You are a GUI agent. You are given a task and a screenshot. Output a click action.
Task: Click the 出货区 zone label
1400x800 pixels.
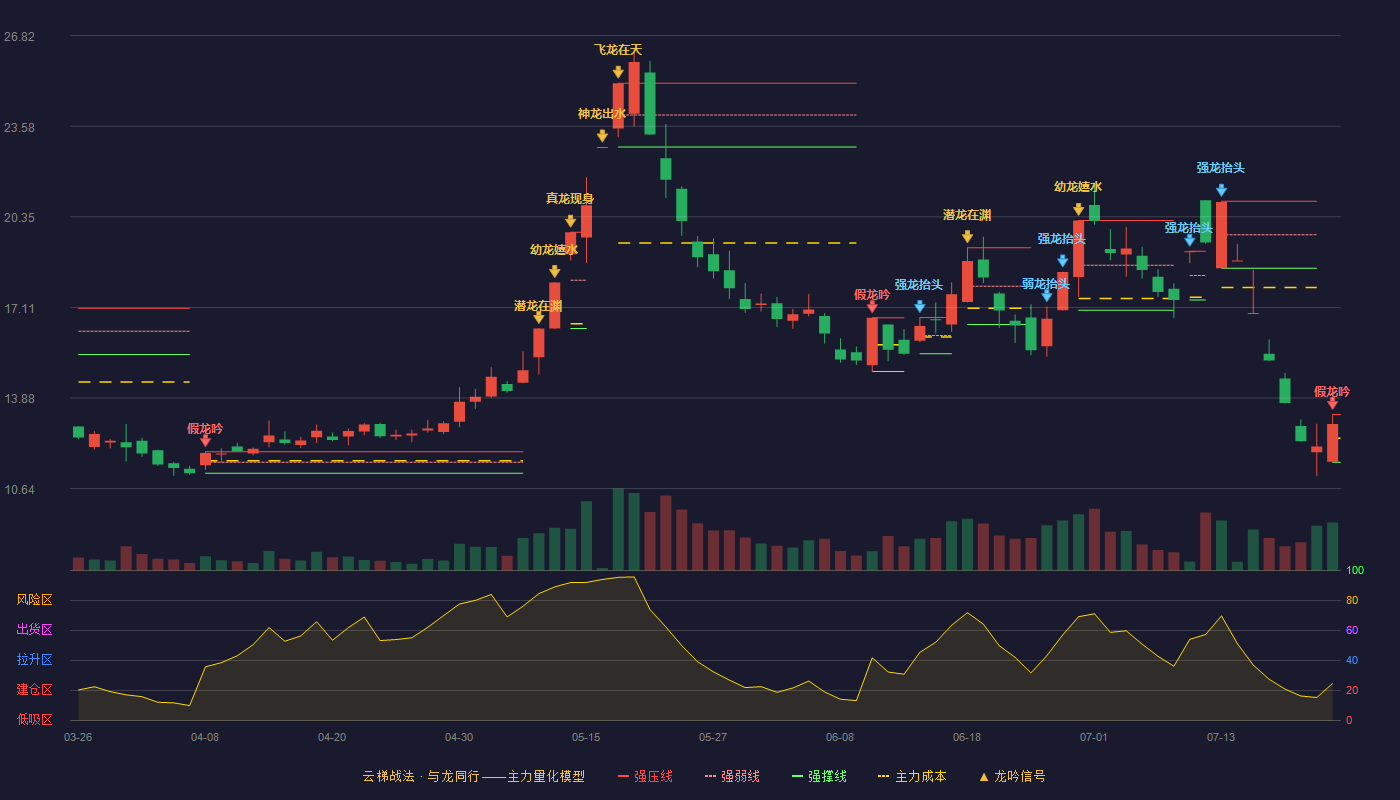[x=34, y=630]
